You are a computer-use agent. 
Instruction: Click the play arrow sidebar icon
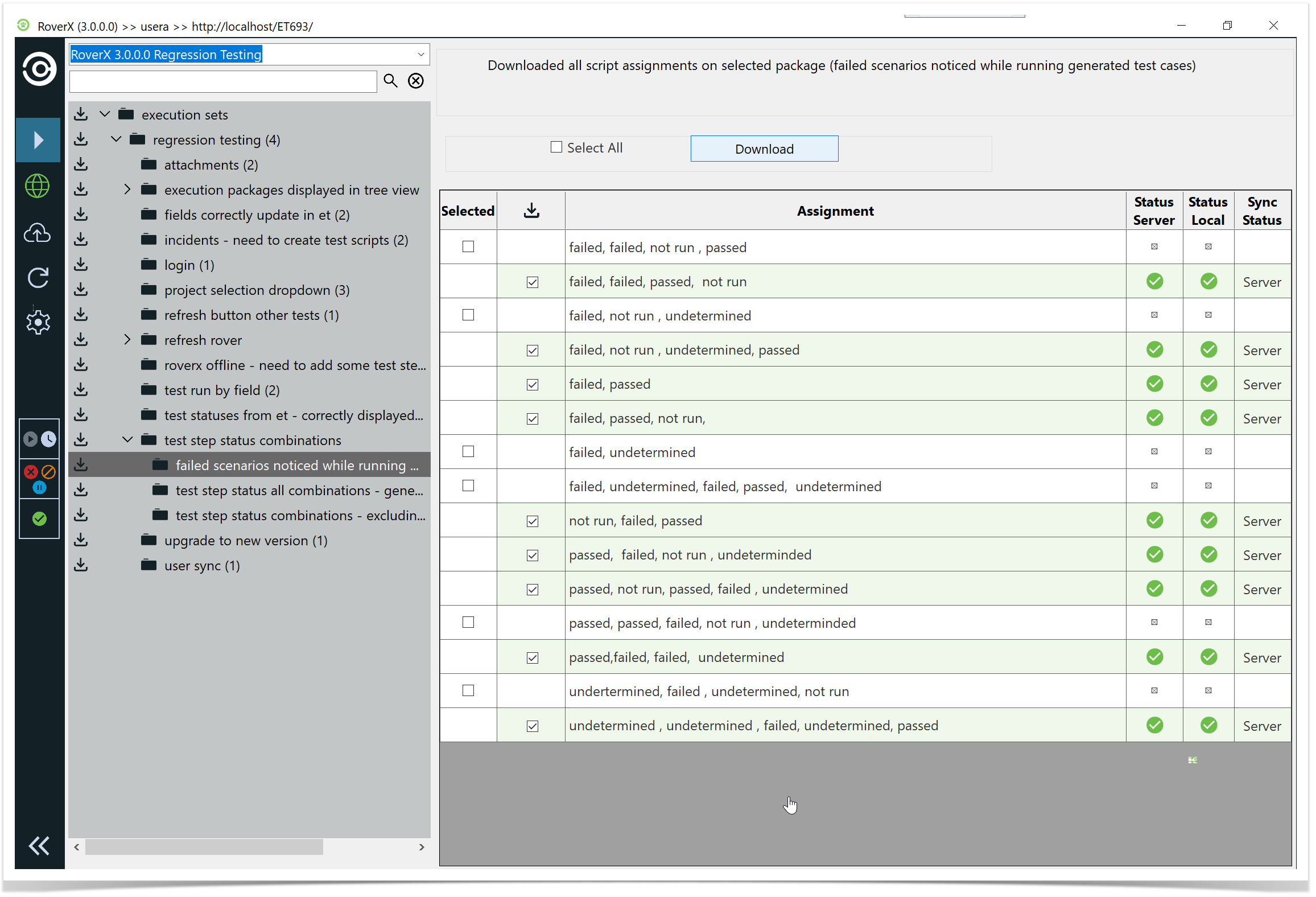coord(38,140)
